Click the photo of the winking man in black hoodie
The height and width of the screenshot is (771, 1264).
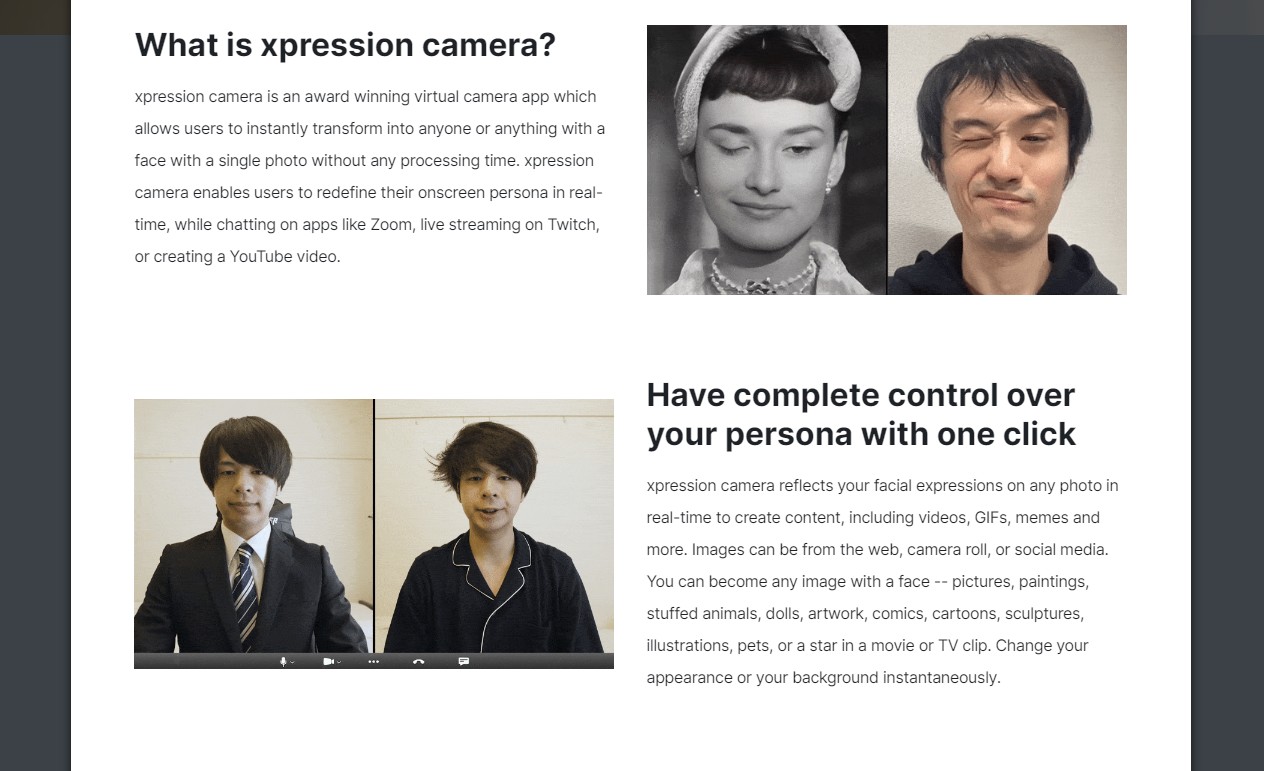tap(1008, 160)
